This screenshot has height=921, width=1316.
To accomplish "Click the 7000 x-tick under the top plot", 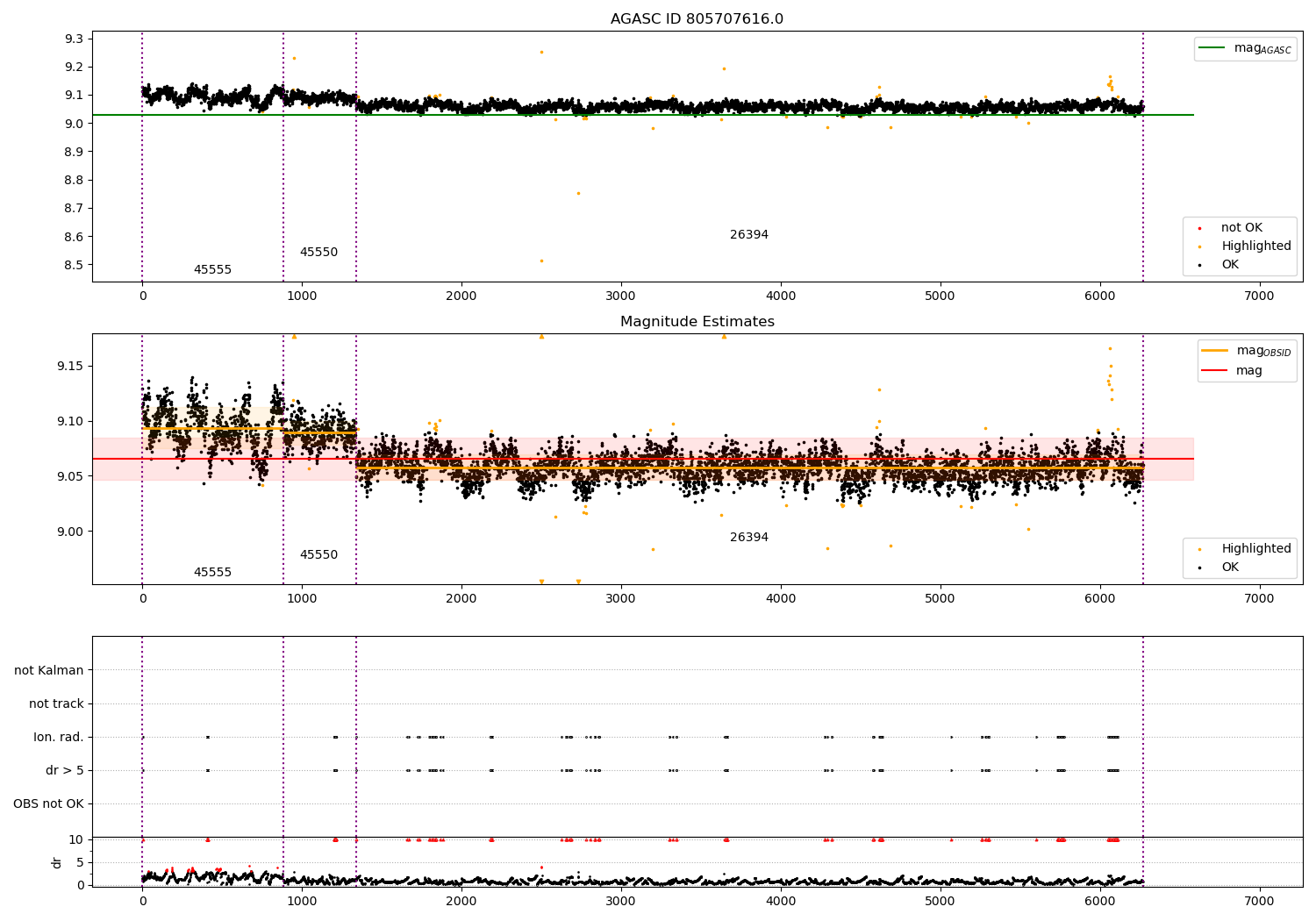I will click(x=1259, y=296).
